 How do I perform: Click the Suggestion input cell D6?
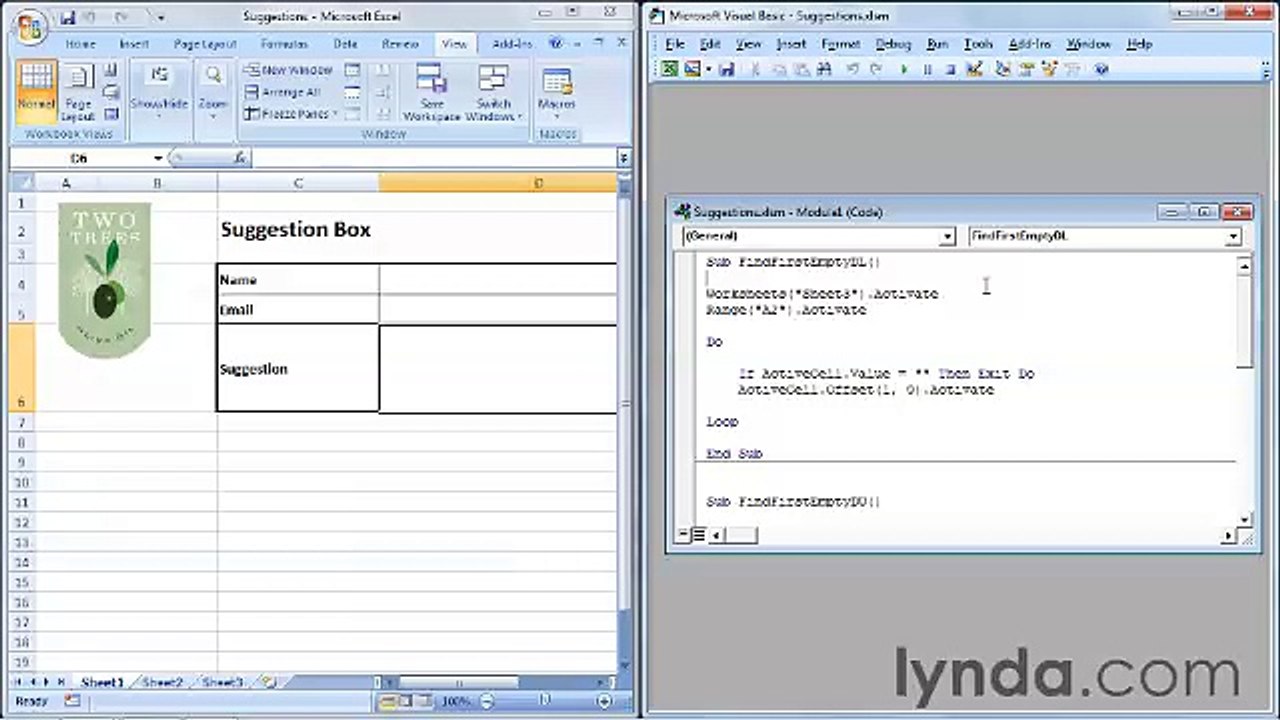click(498, 368)
